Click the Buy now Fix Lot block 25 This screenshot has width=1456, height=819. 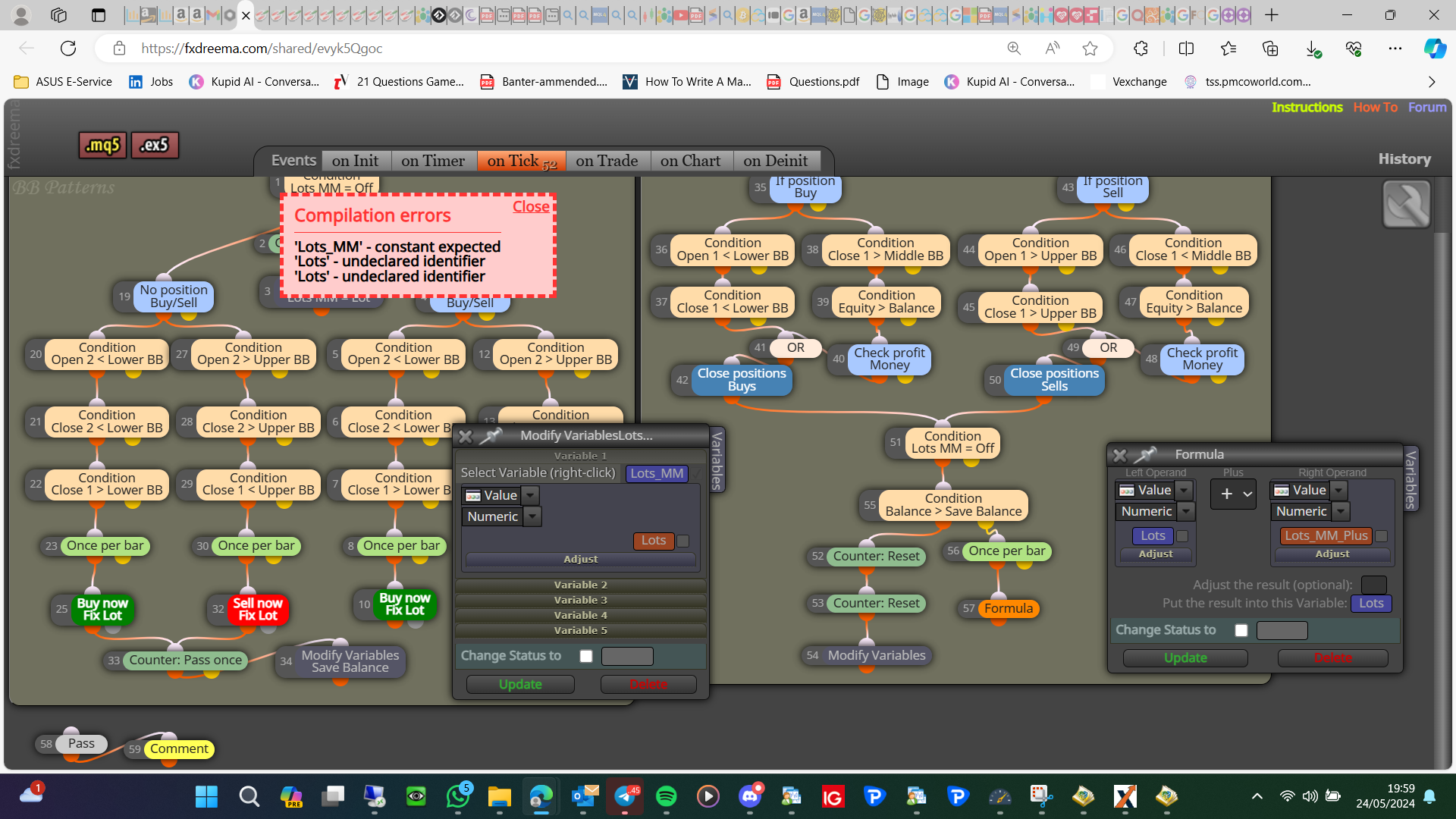[102, 609]
